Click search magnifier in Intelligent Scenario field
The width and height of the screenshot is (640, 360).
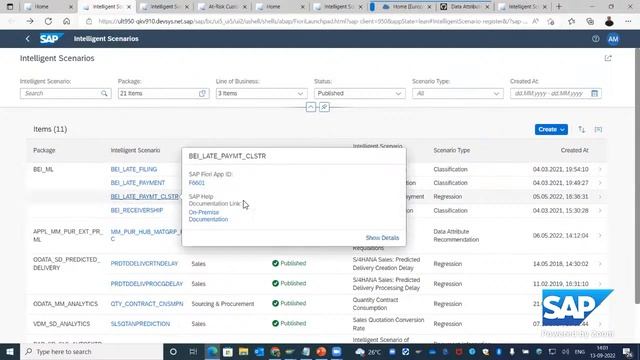pos(104,93)
